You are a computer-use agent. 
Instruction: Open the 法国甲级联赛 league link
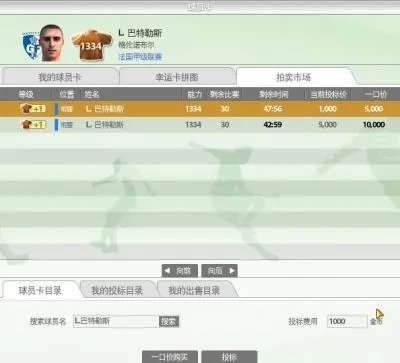140,57
